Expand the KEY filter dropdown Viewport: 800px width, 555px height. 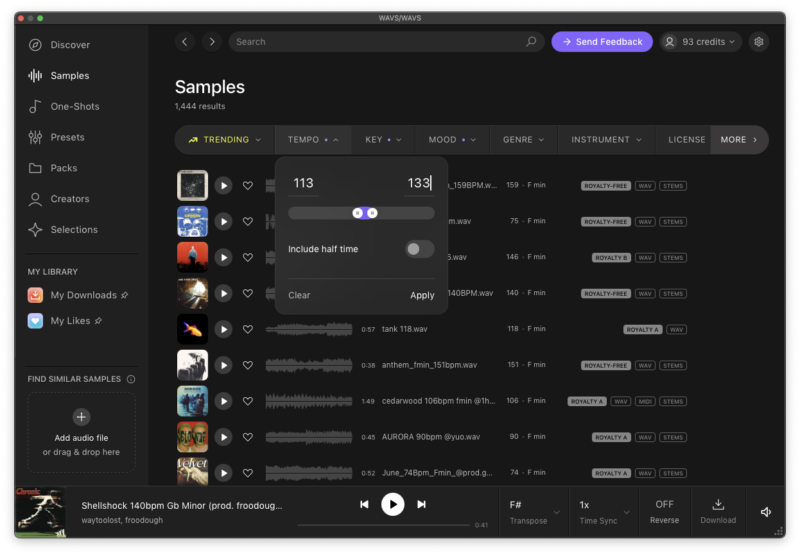[x=383, y=140]
